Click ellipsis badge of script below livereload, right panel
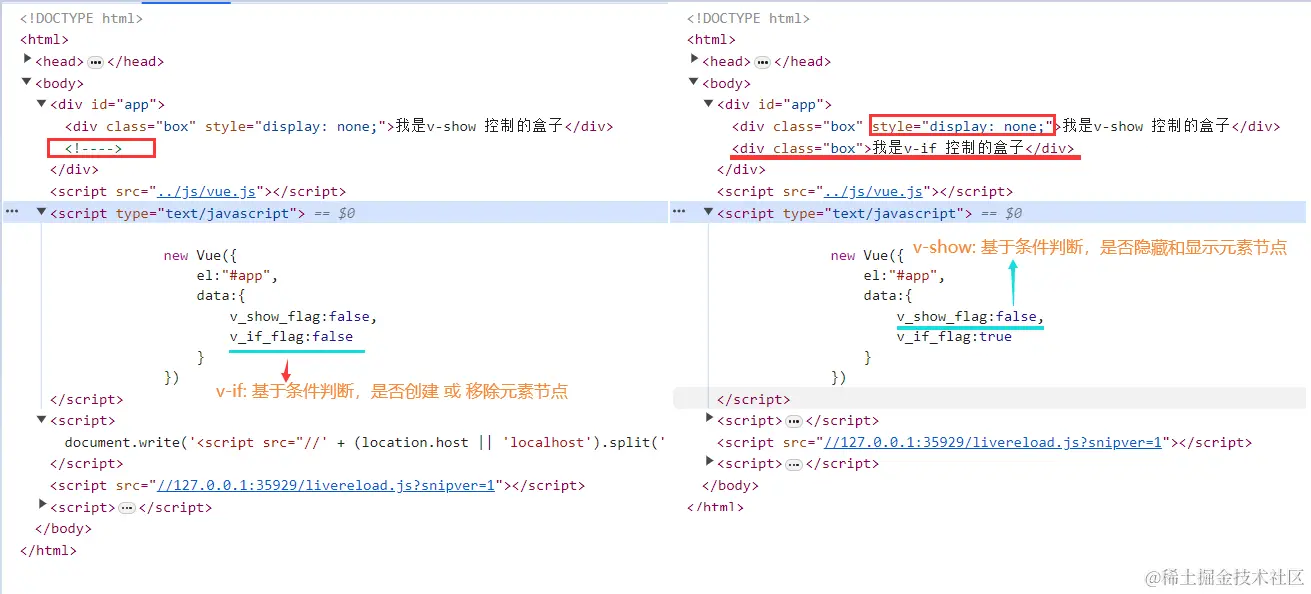Screen dimensions: 1311x594 (x=793, y=464)
